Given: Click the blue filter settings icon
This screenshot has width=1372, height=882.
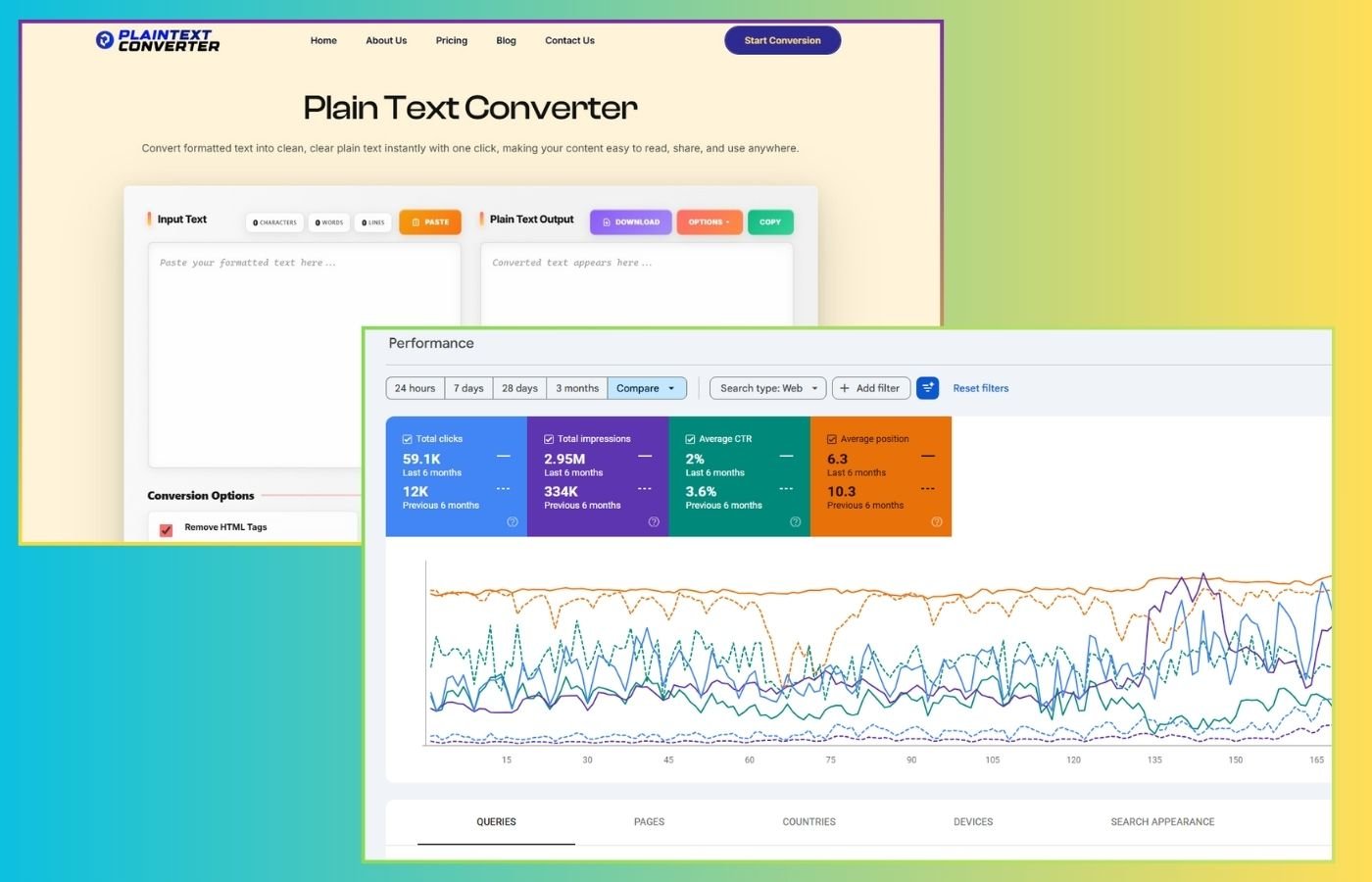Looking at the screenshot, I should click(x=927, y=388).
